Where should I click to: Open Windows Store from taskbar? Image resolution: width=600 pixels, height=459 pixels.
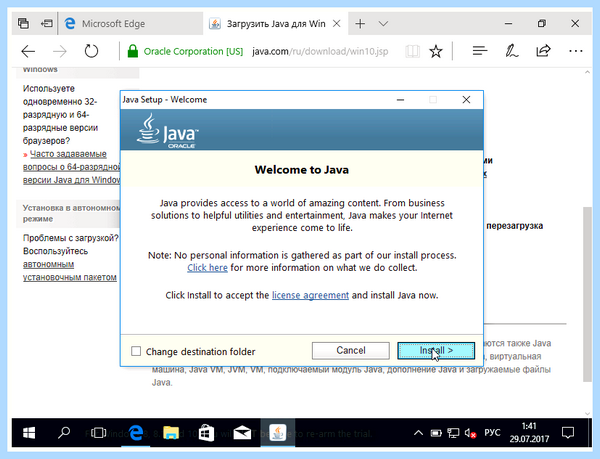[x=207, y=433]
